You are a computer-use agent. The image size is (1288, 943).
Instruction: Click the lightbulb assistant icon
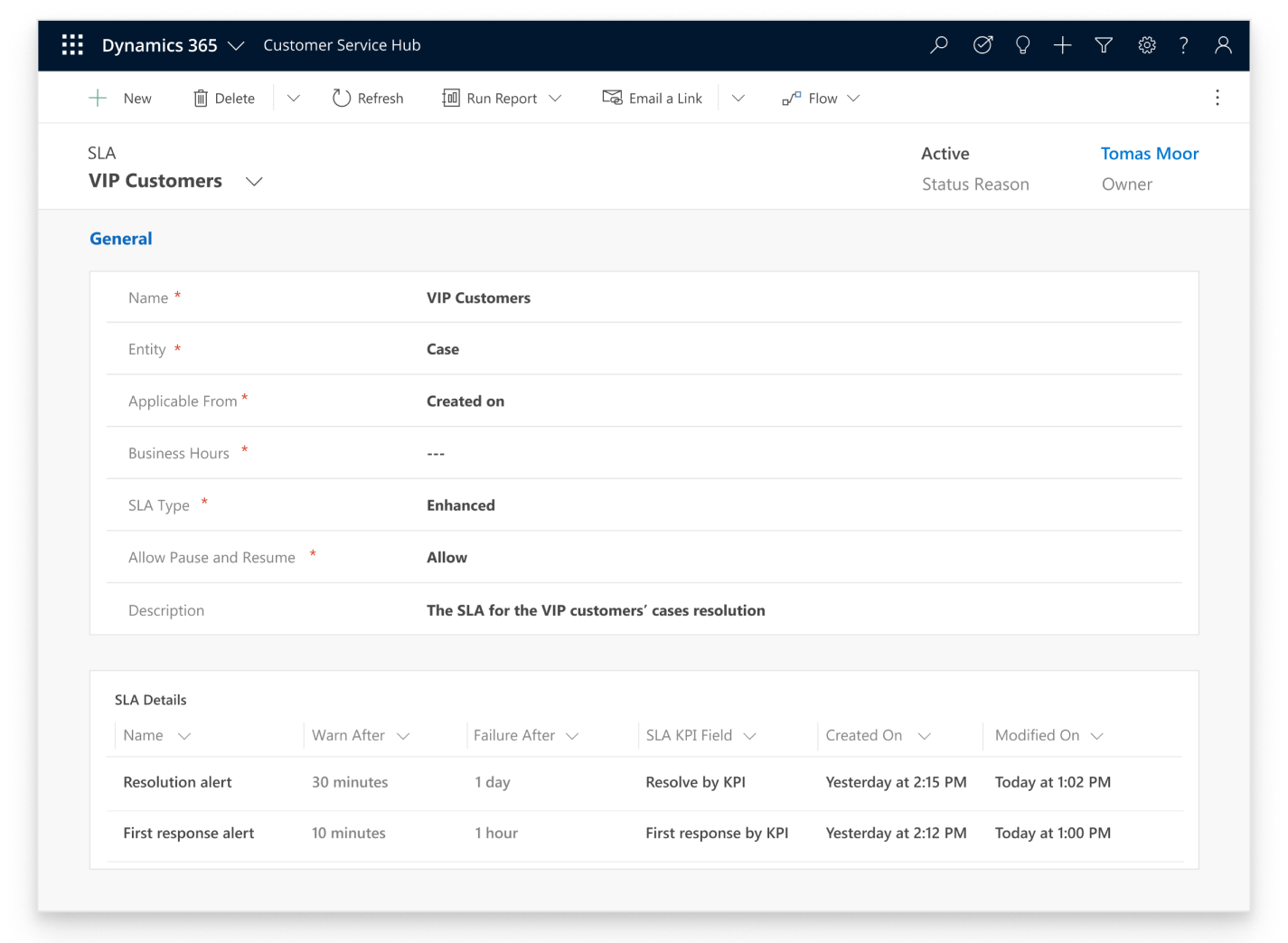[1022, 45]
